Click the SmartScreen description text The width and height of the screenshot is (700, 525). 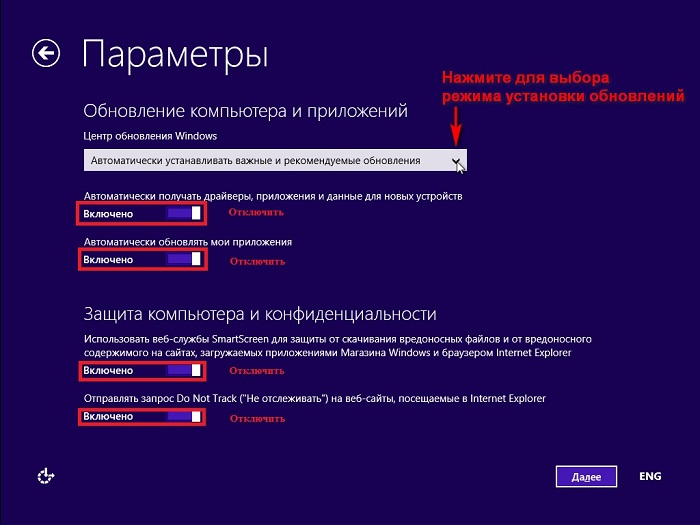(338, 346)
